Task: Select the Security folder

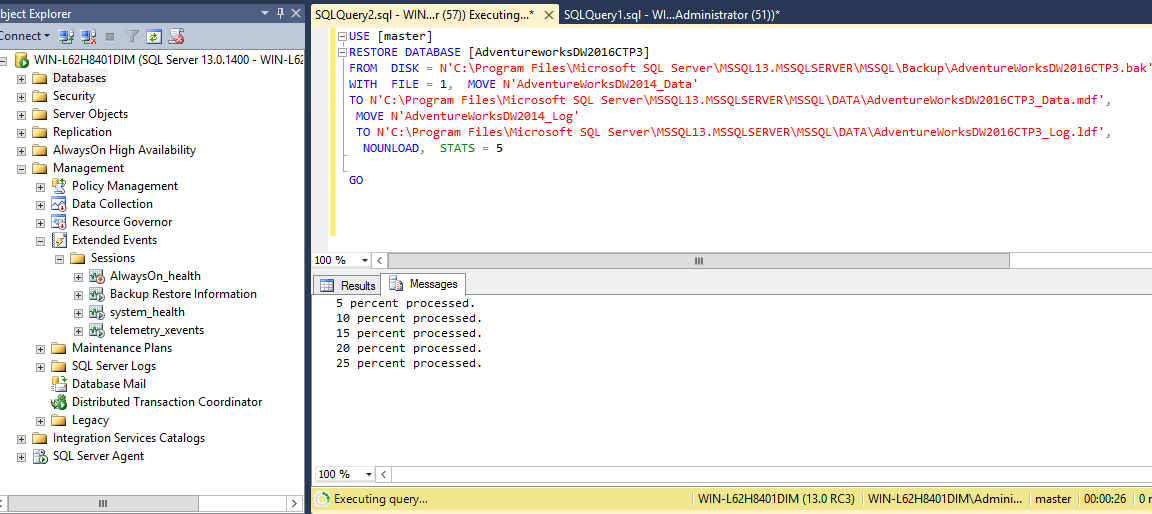Action: pos(73,96)
